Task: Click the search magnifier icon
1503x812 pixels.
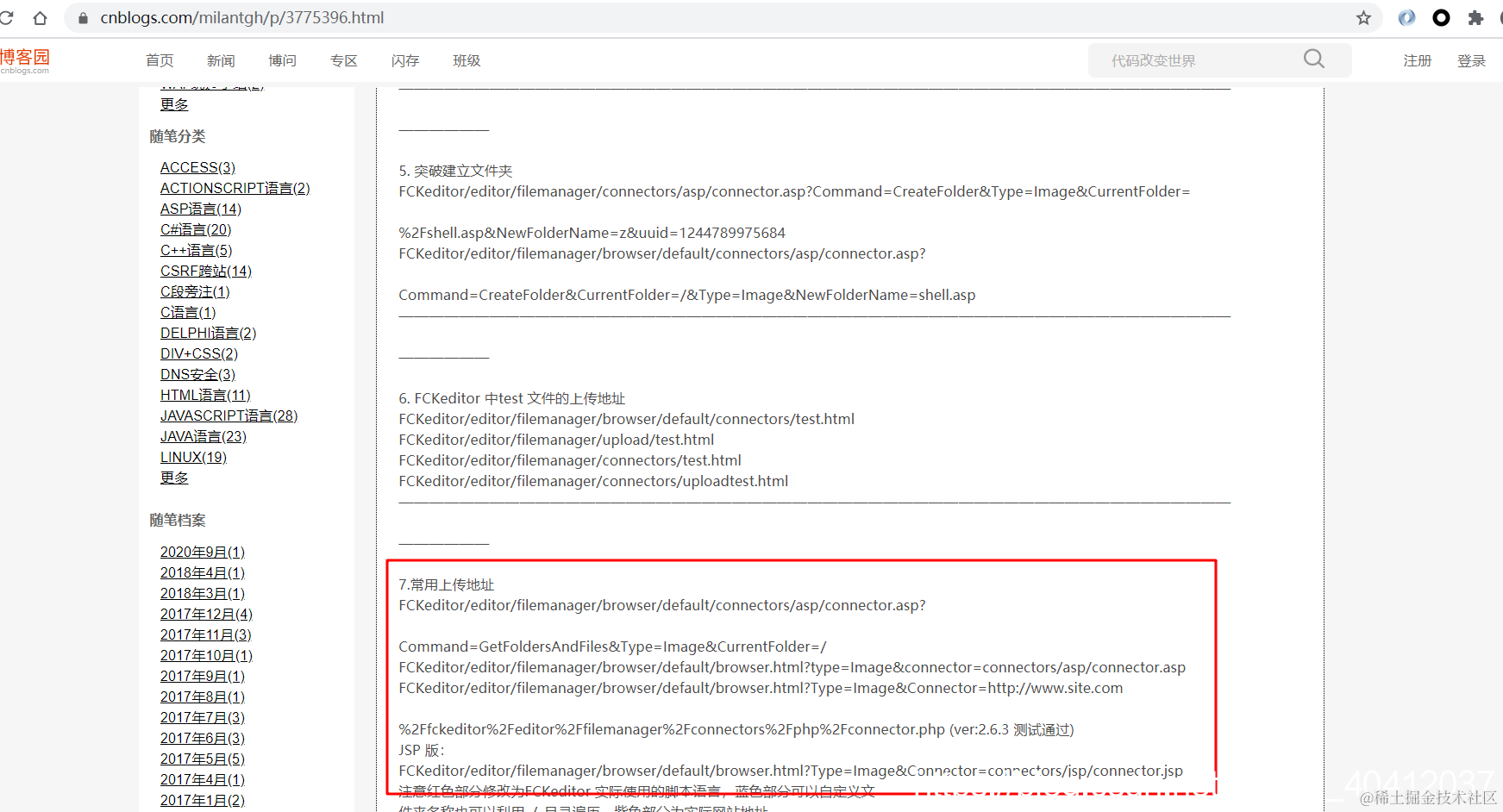Action: click(1314, 59)
